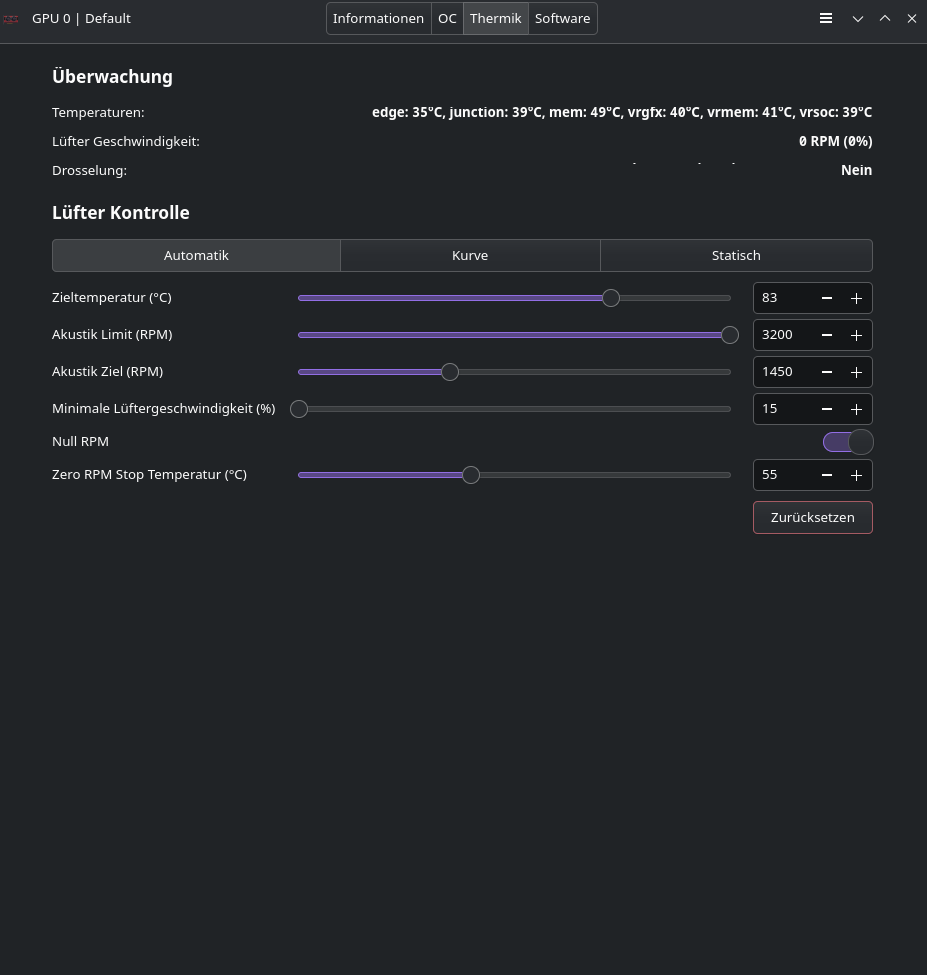This screenshot has height=975, width=927.
Task: Click the Zero RPM Stop Temperatur slider
Action: click(471, 475)
